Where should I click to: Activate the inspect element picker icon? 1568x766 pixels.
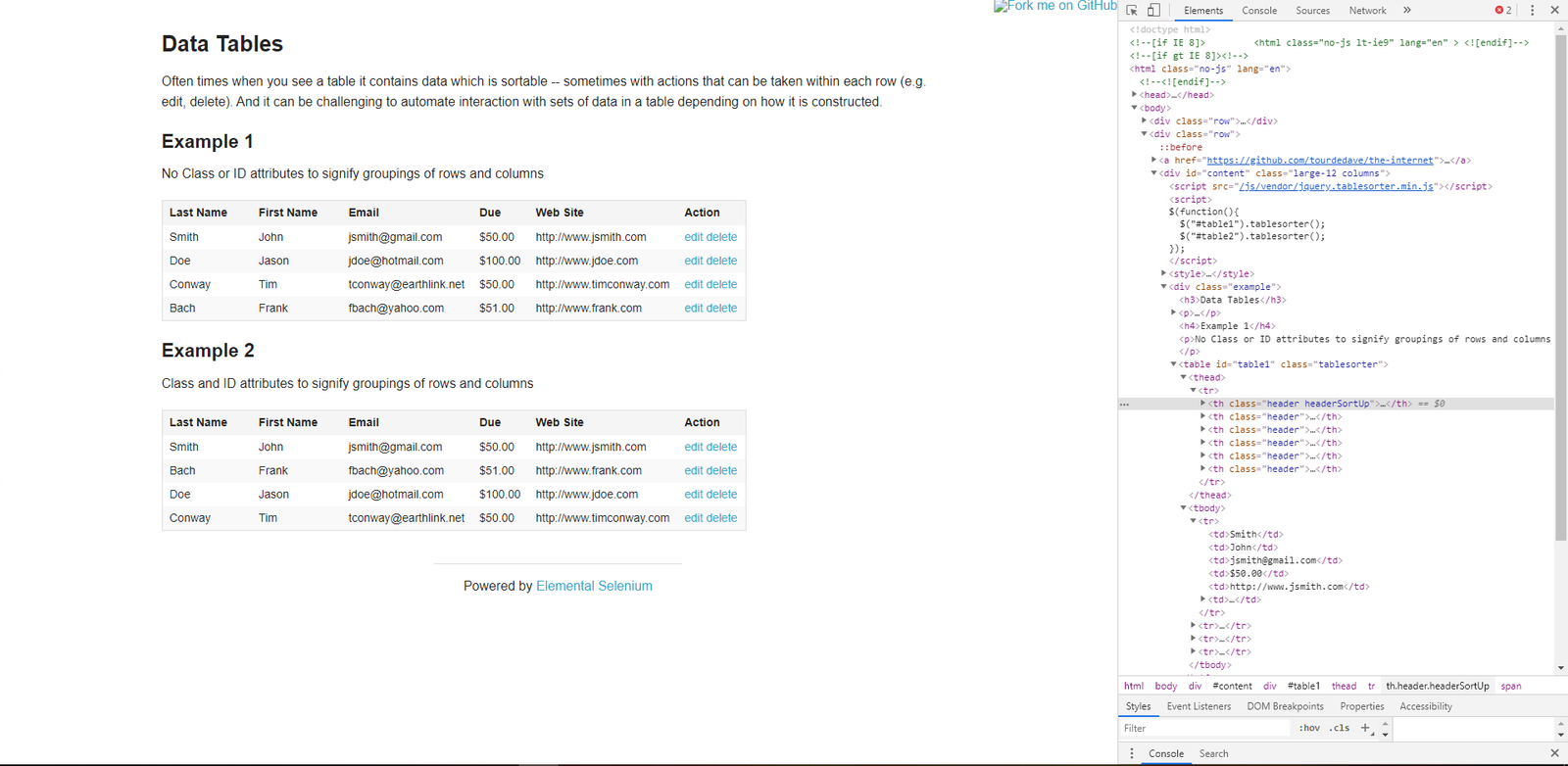click(1132, 10)
